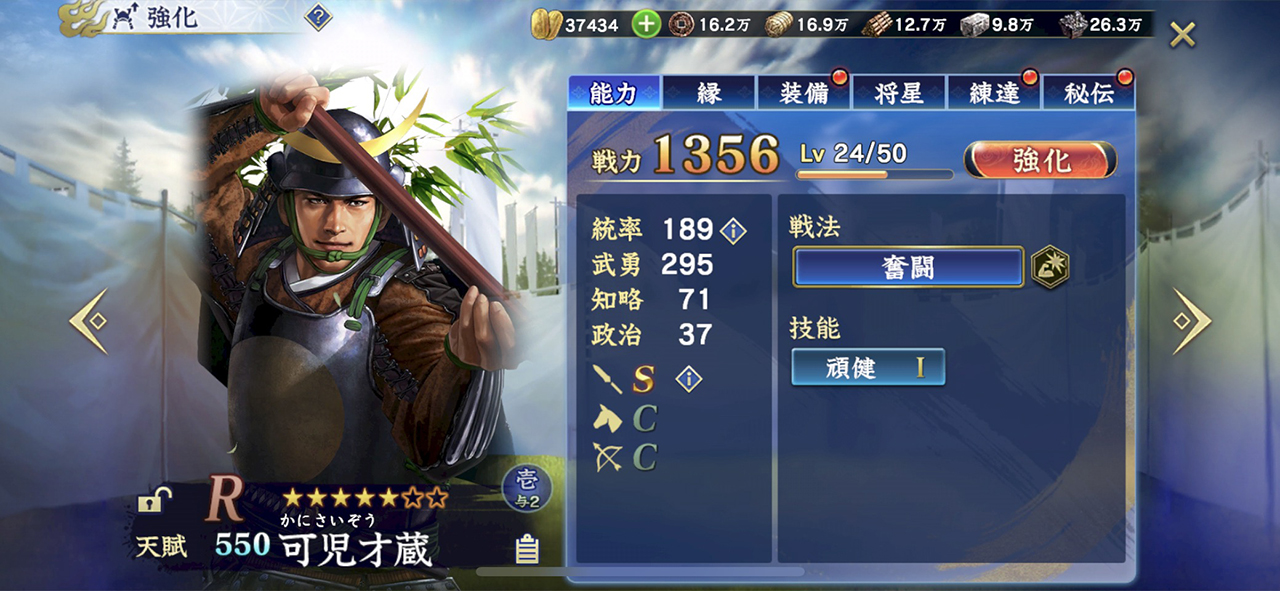Tap the blue question mark help icon

[x=318, y=17]
